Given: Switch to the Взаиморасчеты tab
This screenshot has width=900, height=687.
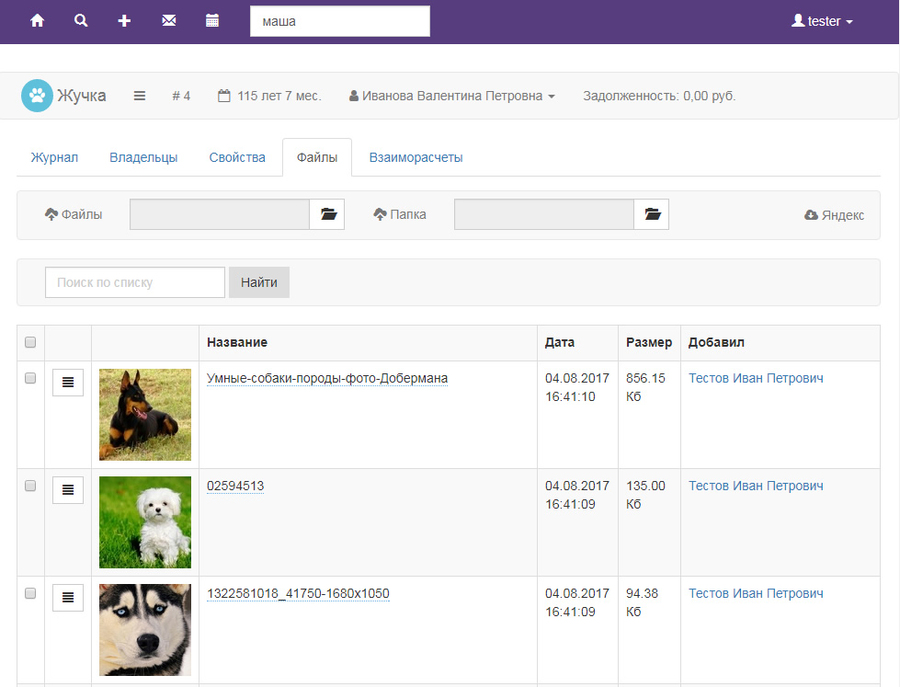Looking at the screenshot, I should tap(416, 157).
